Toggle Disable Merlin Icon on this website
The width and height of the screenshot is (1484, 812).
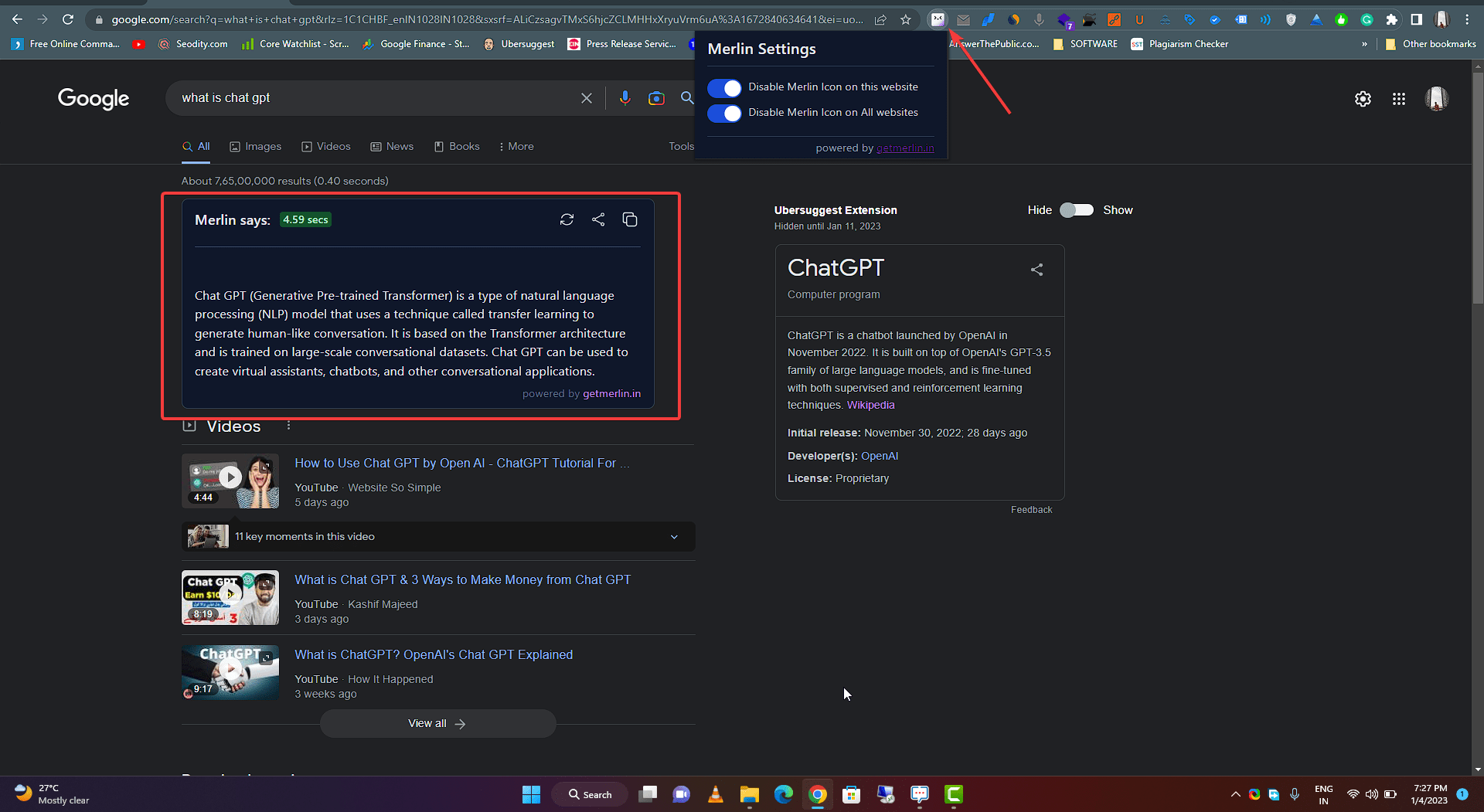pos(724,87)
